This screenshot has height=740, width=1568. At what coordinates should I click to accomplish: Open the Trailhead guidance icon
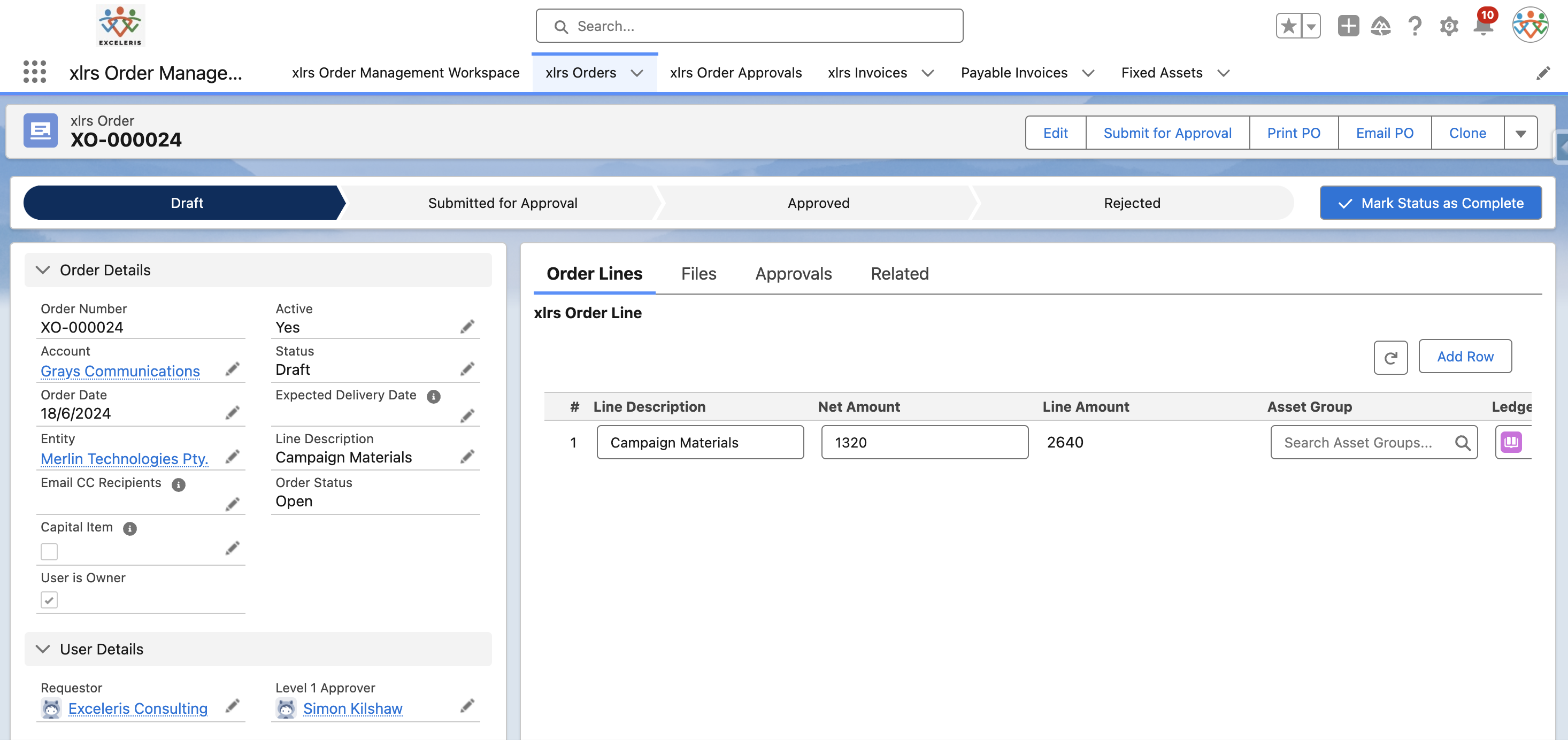(x=1380, y=26)
